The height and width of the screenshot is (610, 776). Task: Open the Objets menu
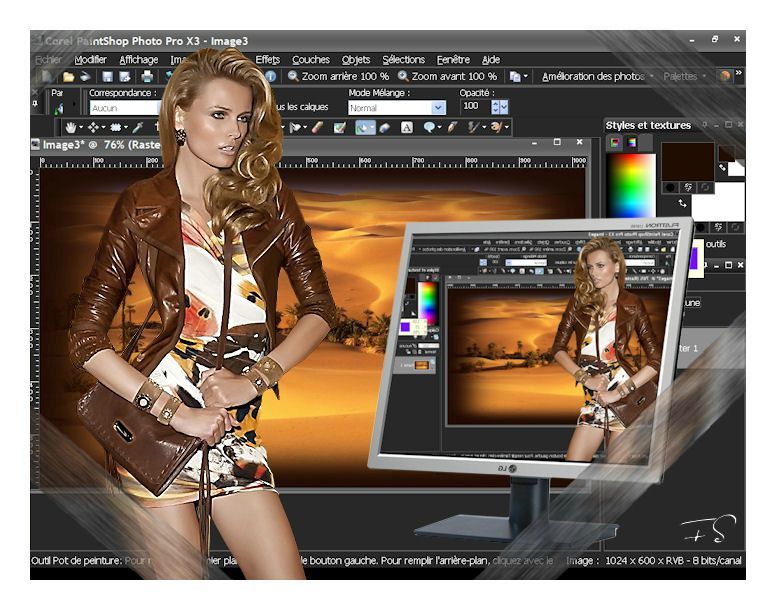356,60
